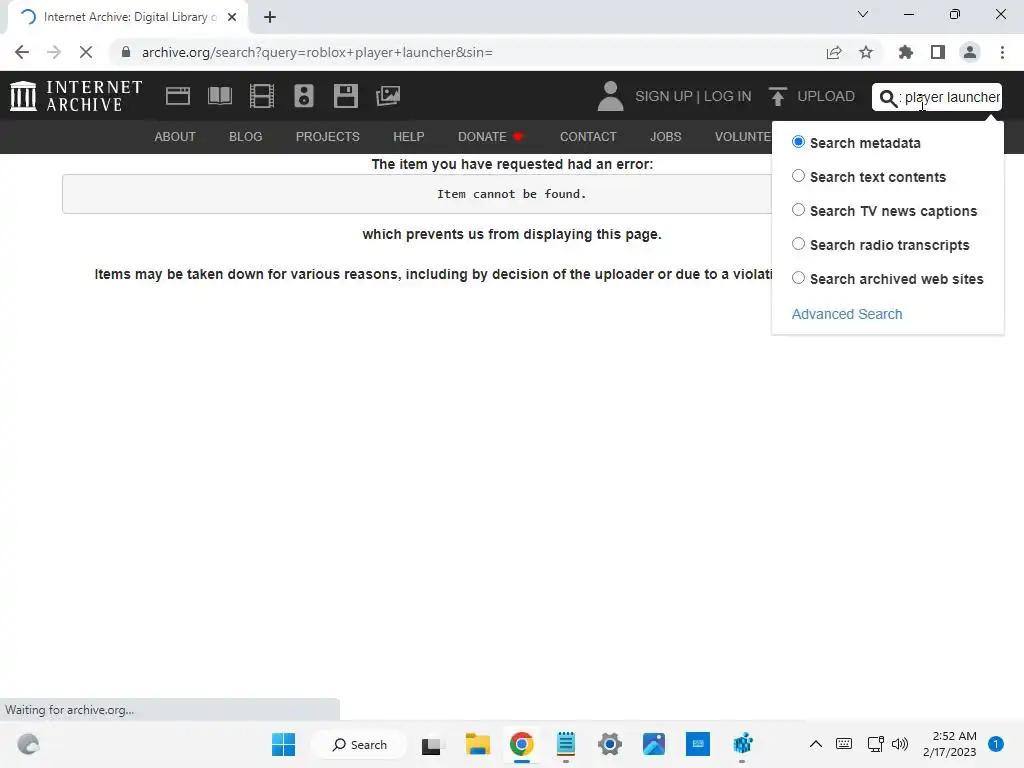This screenshot has height=768, width=1024.
Task: Open the Internet Archive home logo
Action: pyautogui.click(x=76, y=96)
